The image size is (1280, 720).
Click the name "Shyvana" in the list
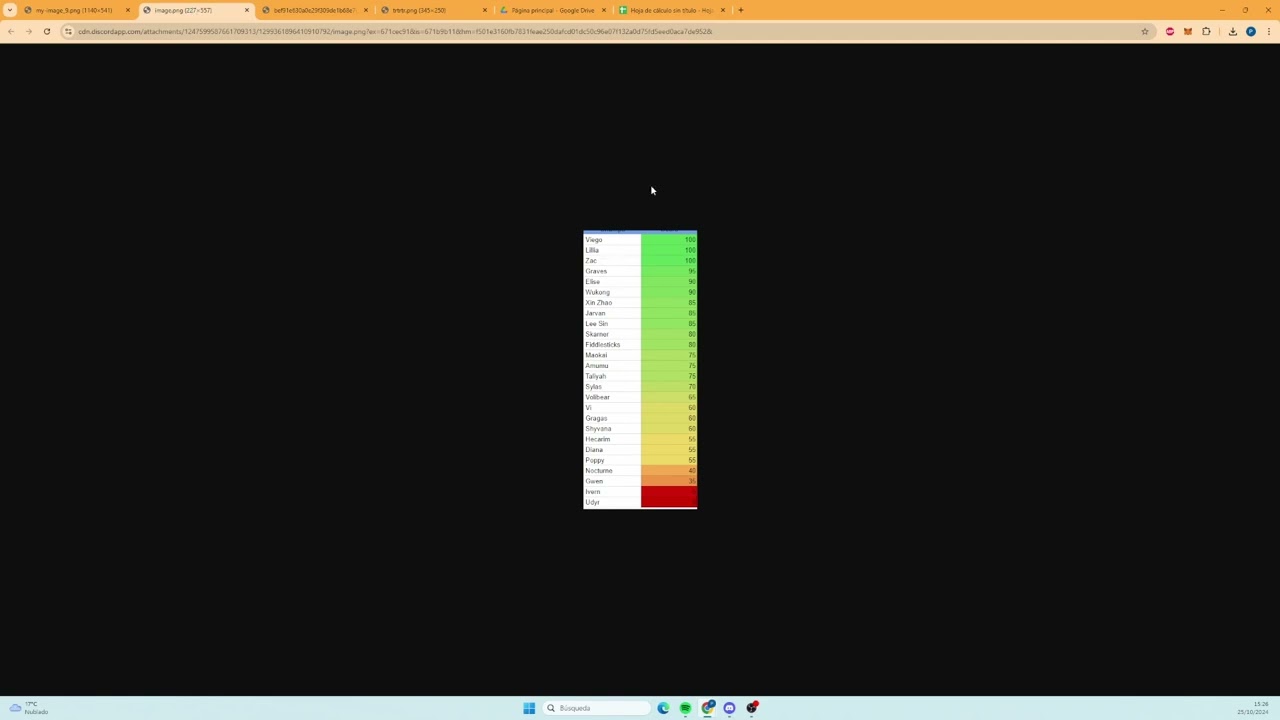pyautogui.click(x=598, y=429)
